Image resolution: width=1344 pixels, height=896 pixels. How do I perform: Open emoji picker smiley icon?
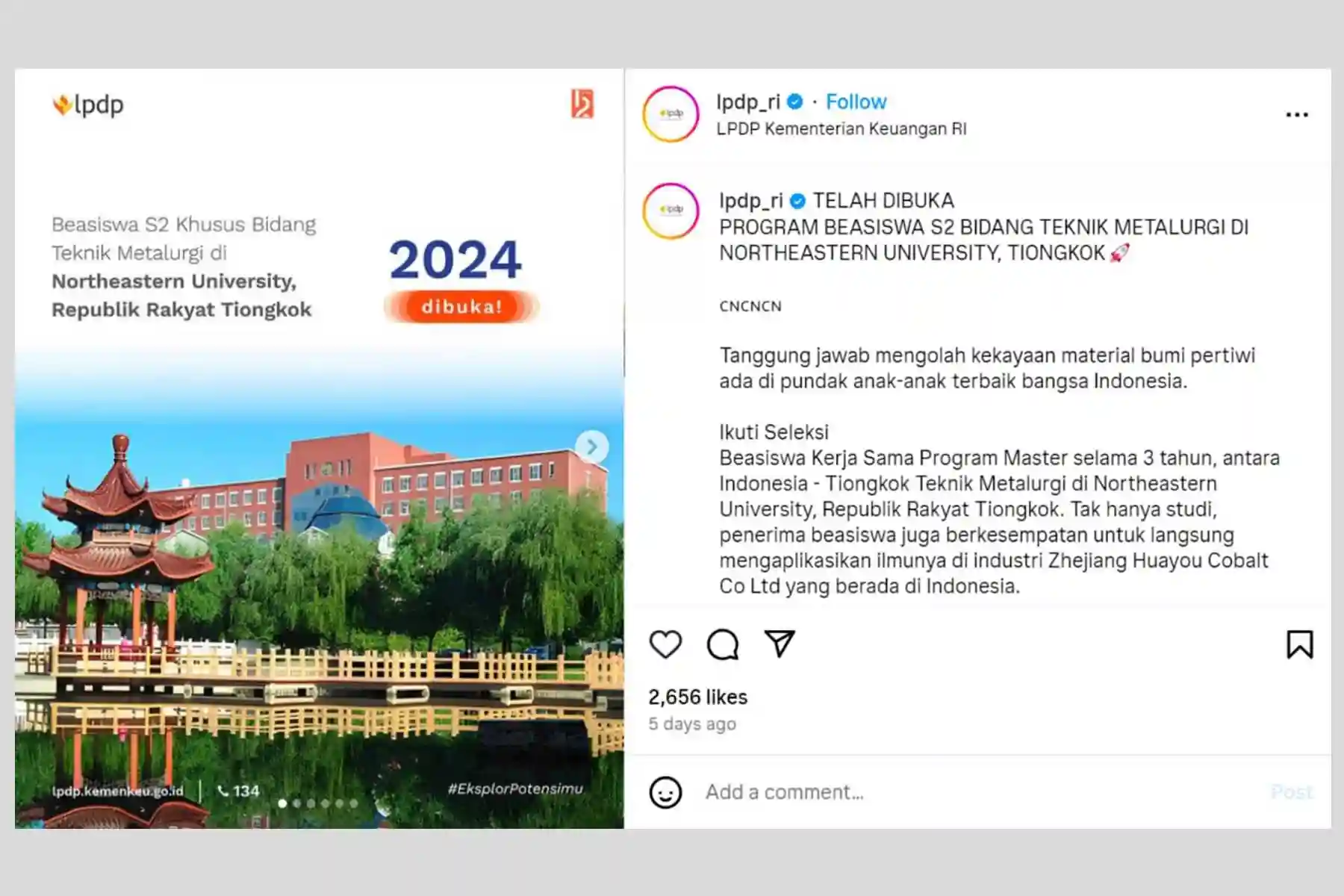coord(665,792)
